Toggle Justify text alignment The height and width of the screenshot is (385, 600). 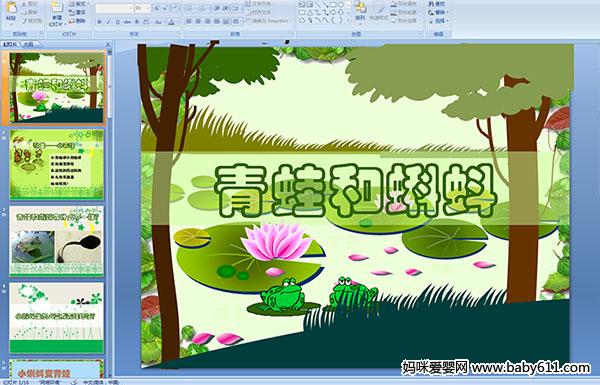click(x=217, y=21)
